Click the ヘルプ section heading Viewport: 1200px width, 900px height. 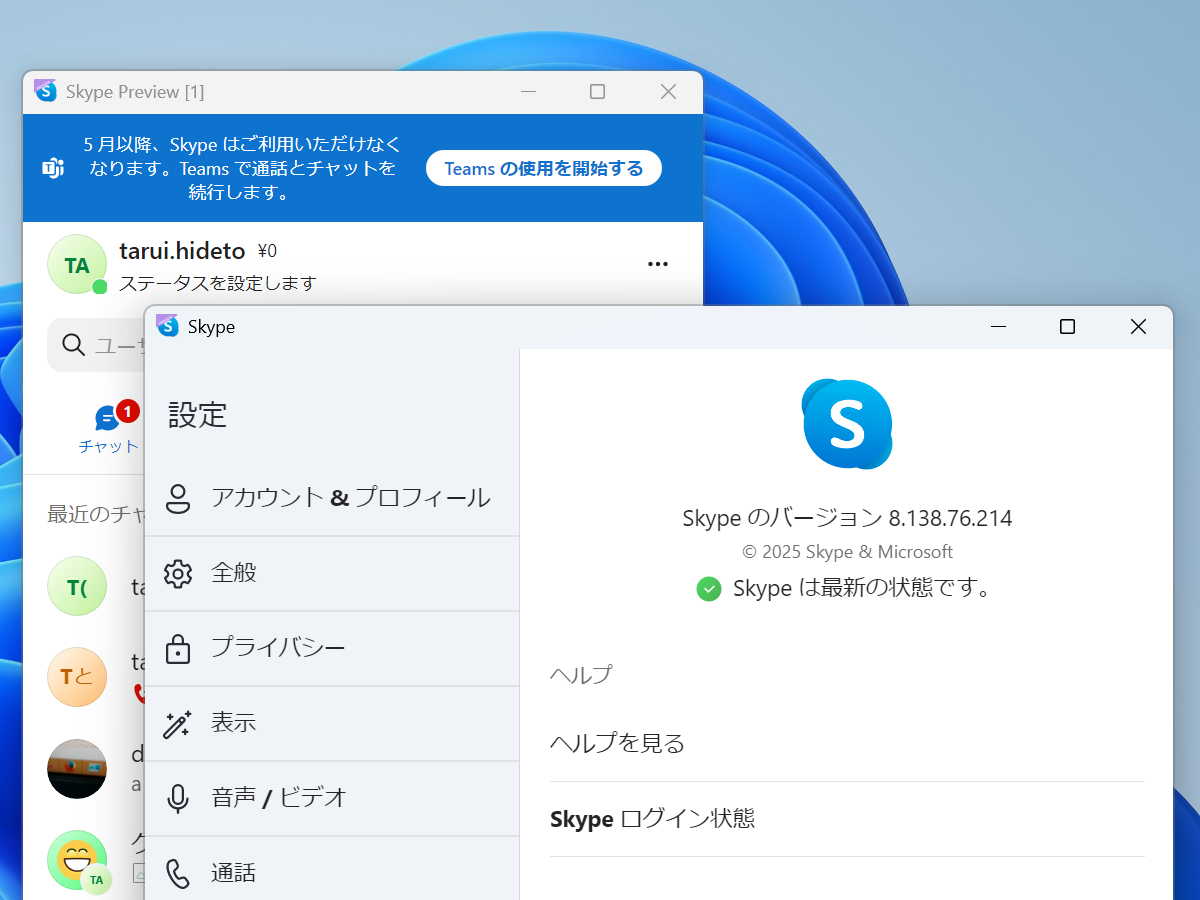(x=580, y=675)
